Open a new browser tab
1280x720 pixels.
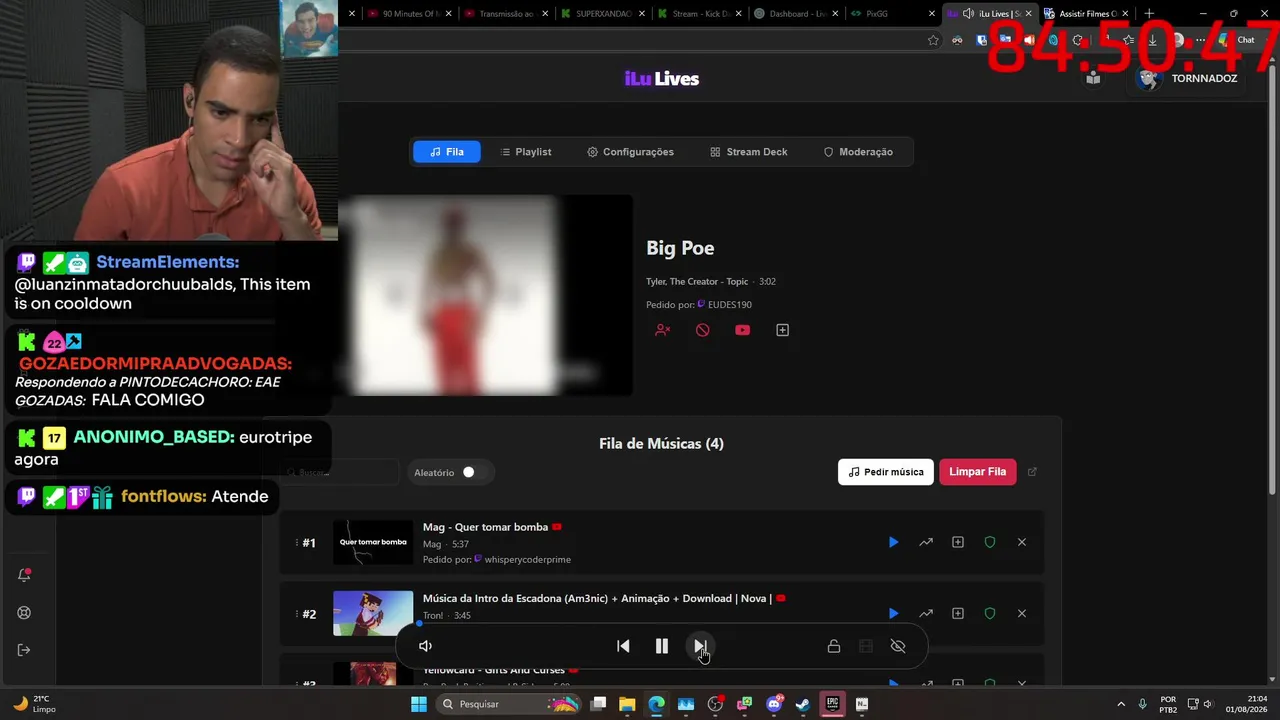point(1149,14)
